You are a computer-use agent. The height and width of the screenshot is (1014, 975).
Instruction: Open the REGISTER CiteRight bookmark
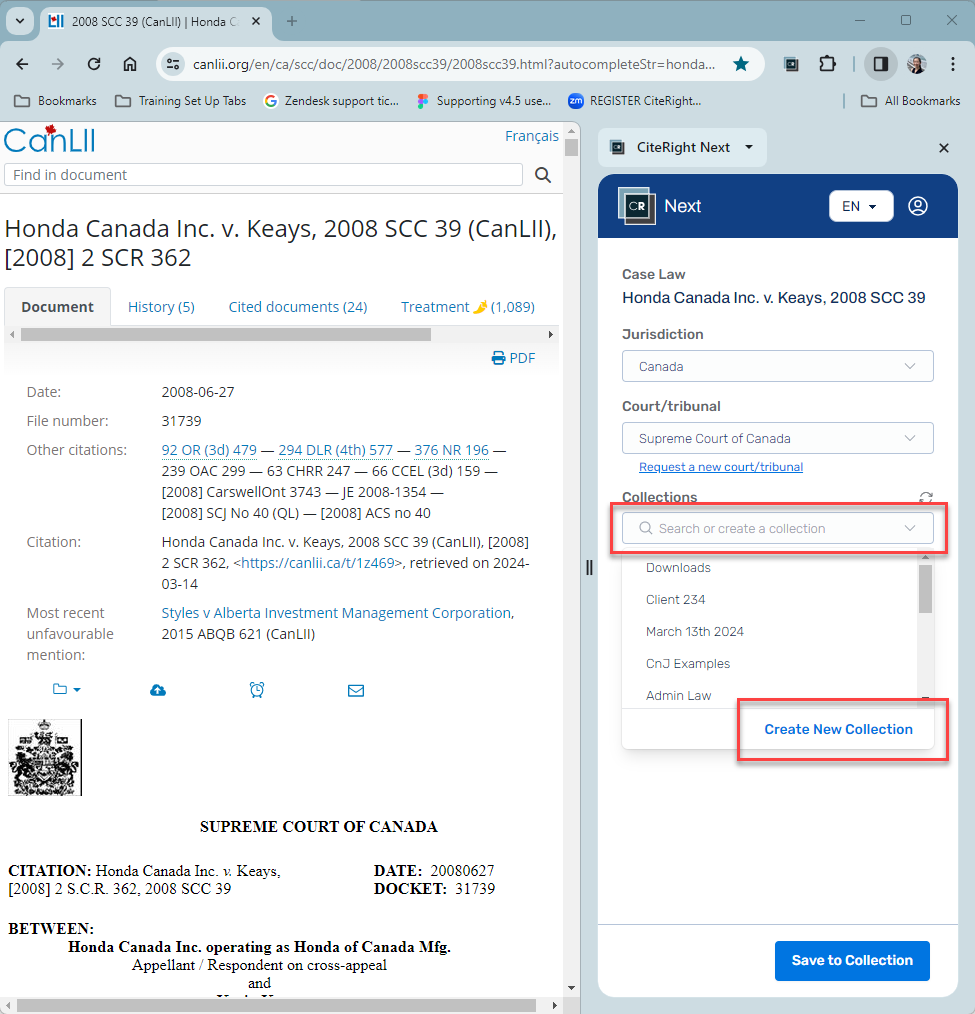click(x=635, y=101)
